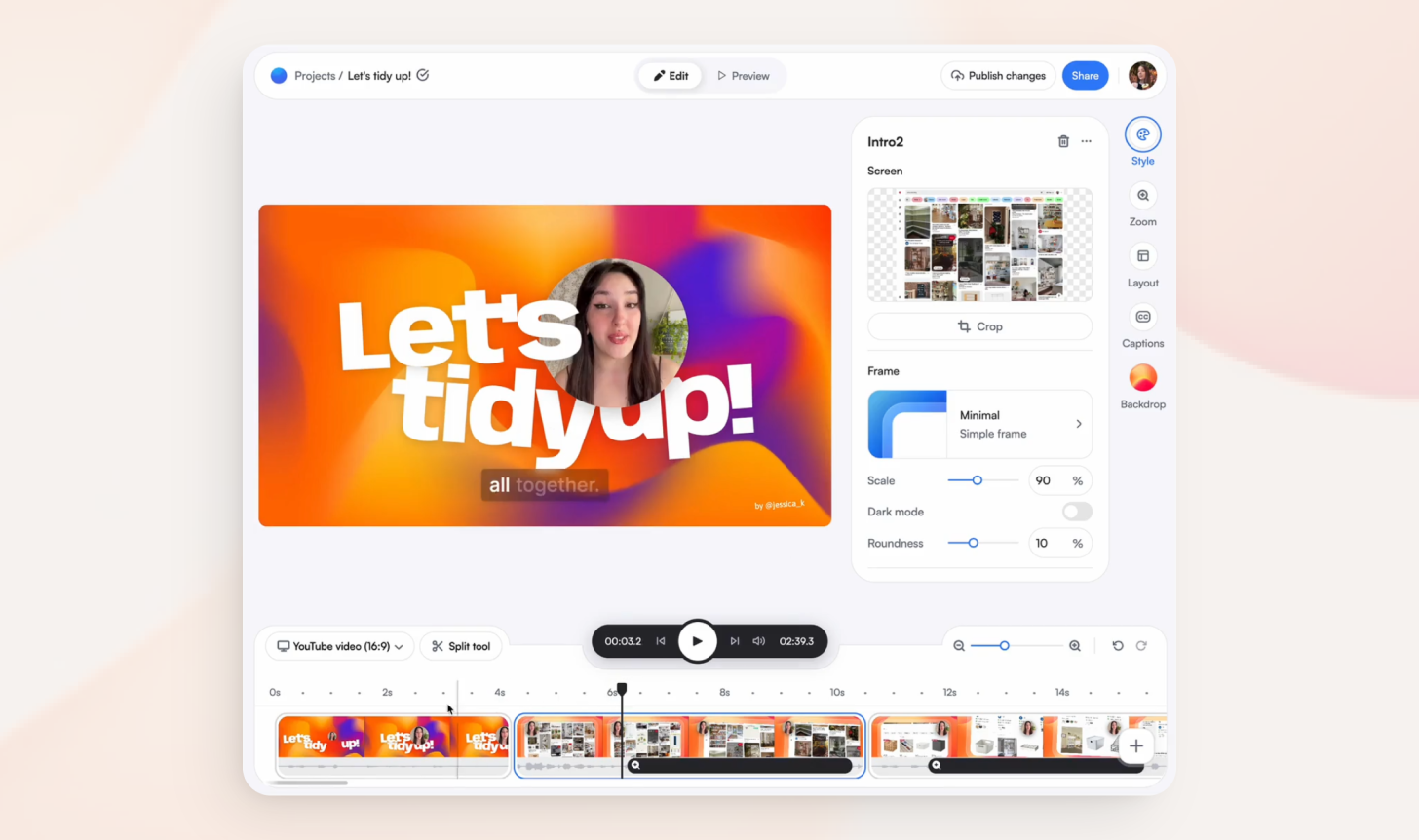Image resolution: width=1419 pixels, height=840 pixels.
Task: Skip to previous clip
Action: [x=661, y=641]
